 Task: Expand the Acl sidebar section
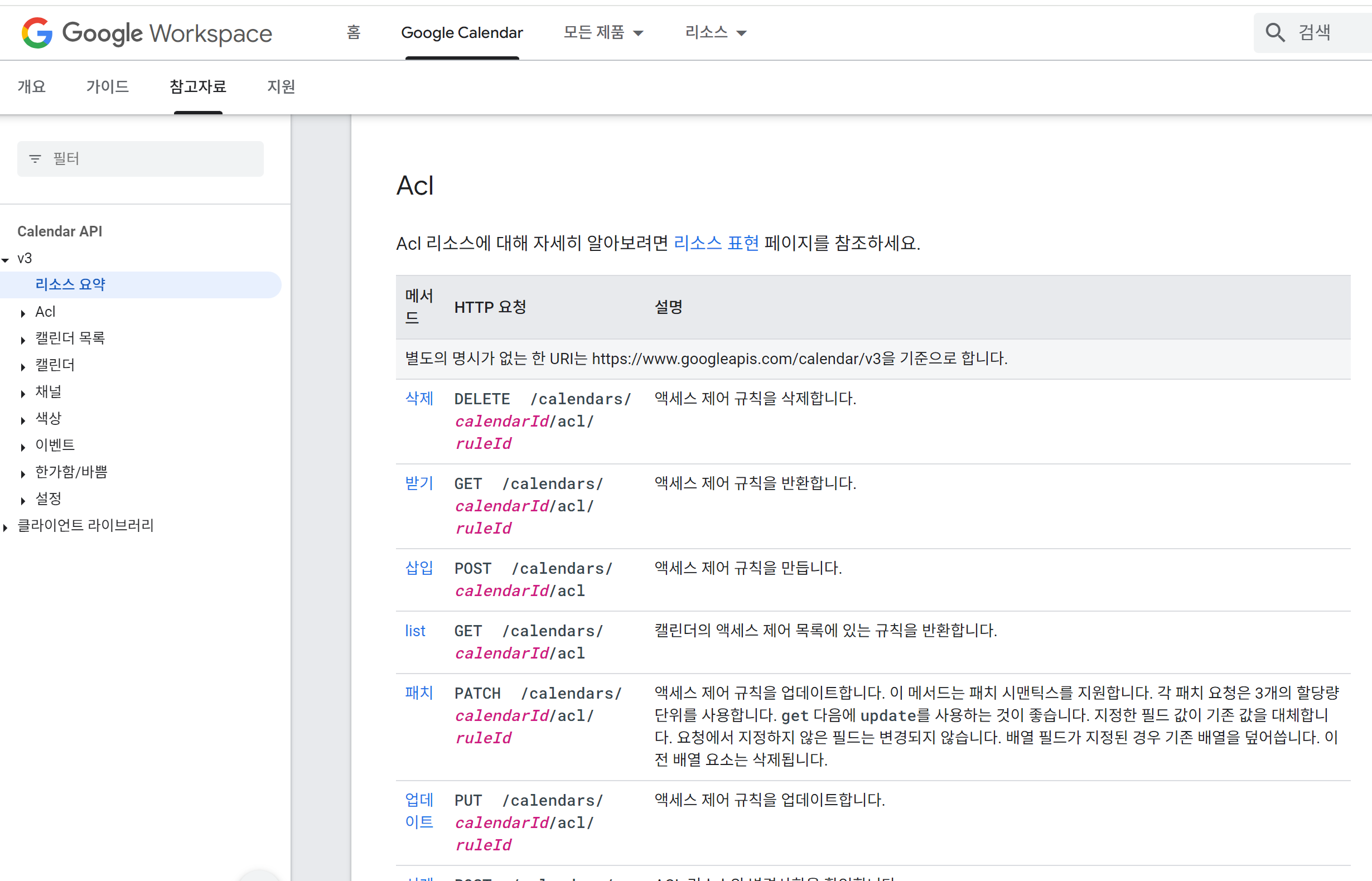(23, 313)
